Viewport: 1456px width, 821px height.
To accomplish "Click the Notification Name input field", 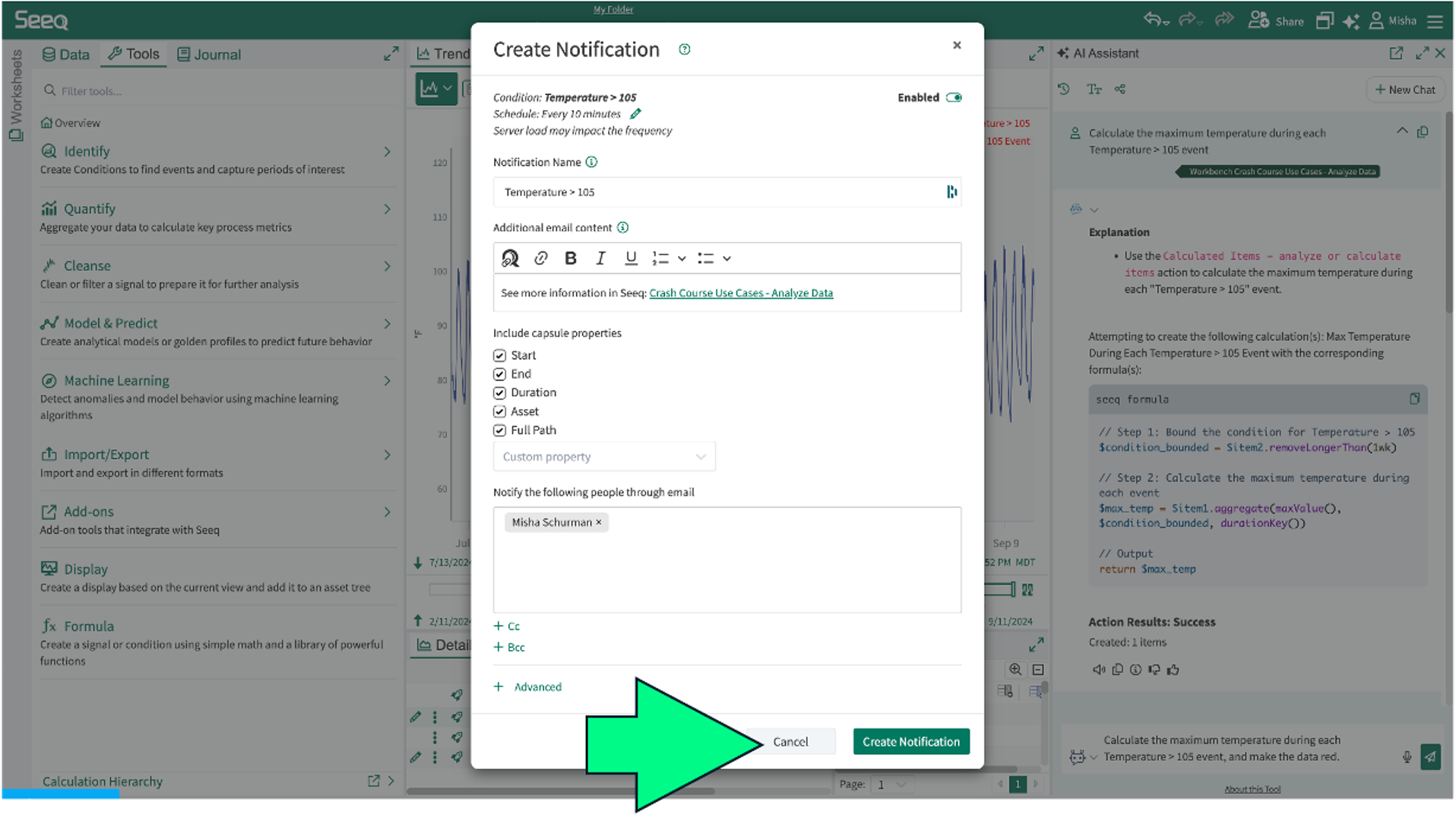I will click(x=718, y=192).
